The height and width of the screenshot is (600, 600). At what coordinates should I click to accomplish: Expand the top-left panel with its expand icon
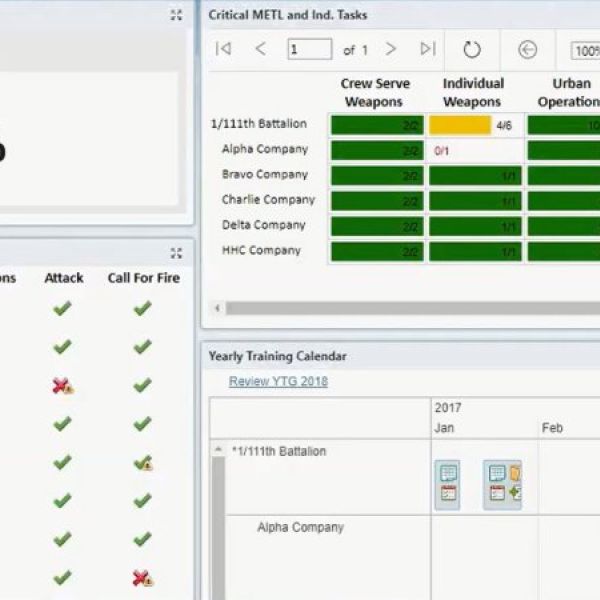coord(176,15)
